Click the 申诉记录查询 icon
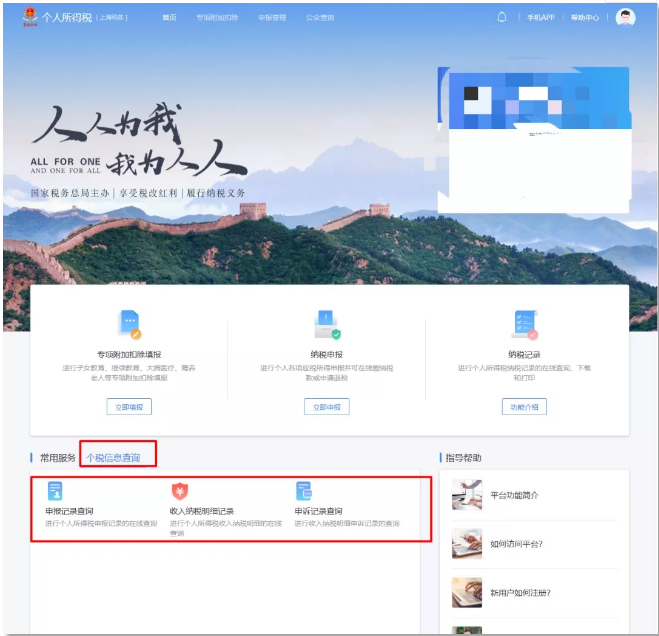 [304, 491]
